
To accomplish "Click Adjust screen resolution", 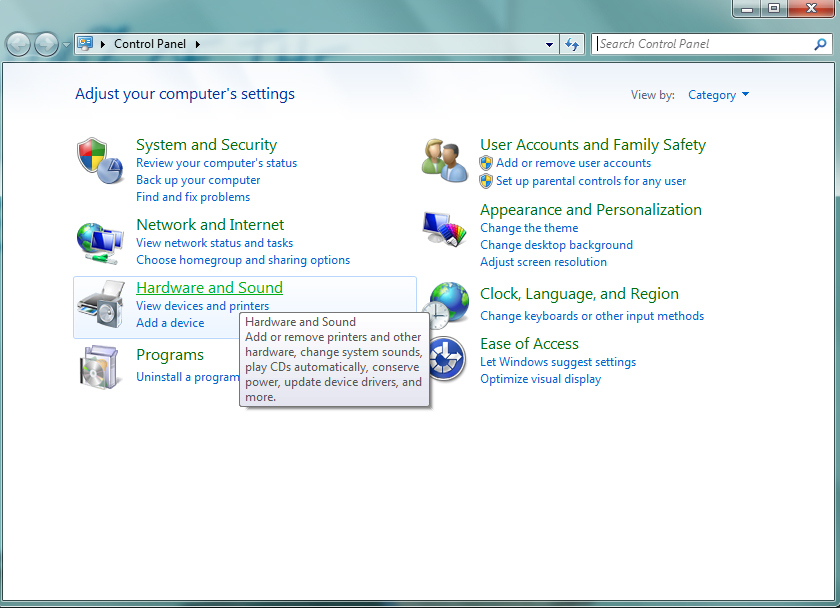I will (543, 262).
